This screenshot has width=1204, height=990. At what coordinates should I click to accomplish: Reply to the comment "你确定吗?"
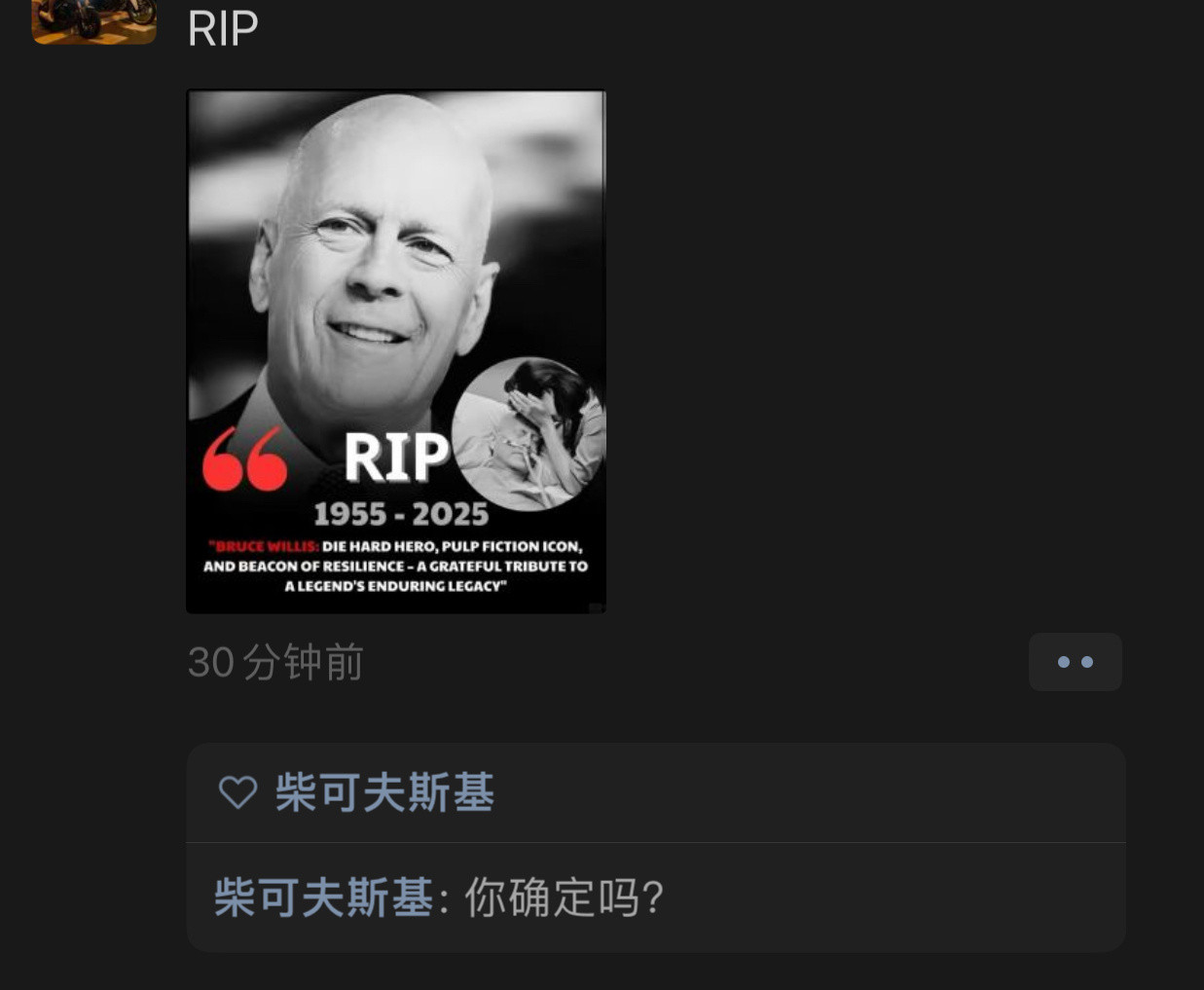point(565,898)
